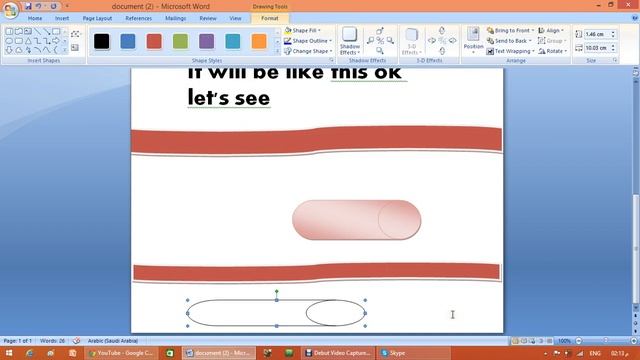Open Shape Styles dialog launcher
Screen dimensions: 640x360
coord(331,60)
